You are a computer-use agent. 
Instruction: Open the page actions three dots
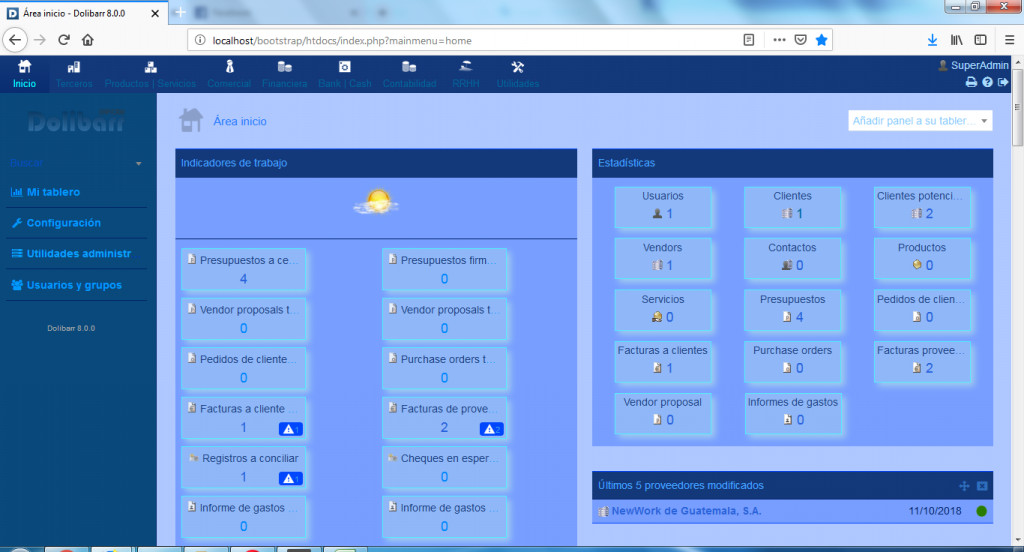pos(779,40)
